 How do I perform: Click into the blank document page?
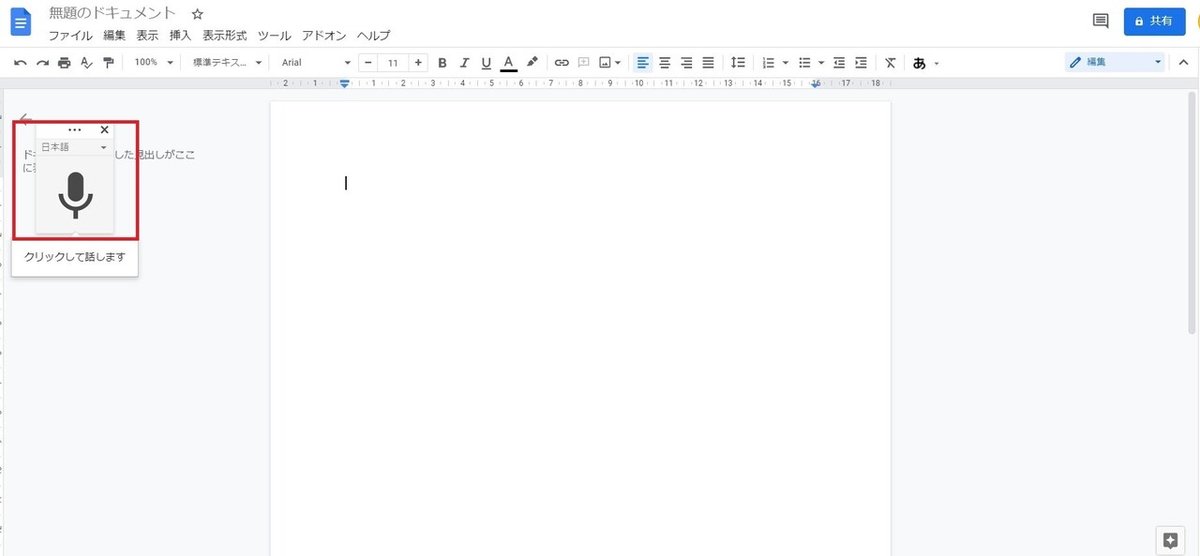pos(580,330)
